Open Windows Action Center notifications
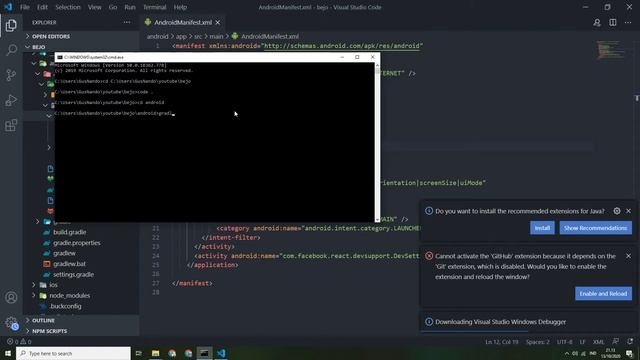The width and height of the screenshot is (640, 360). pyautogui.click(x=629, y=353)
